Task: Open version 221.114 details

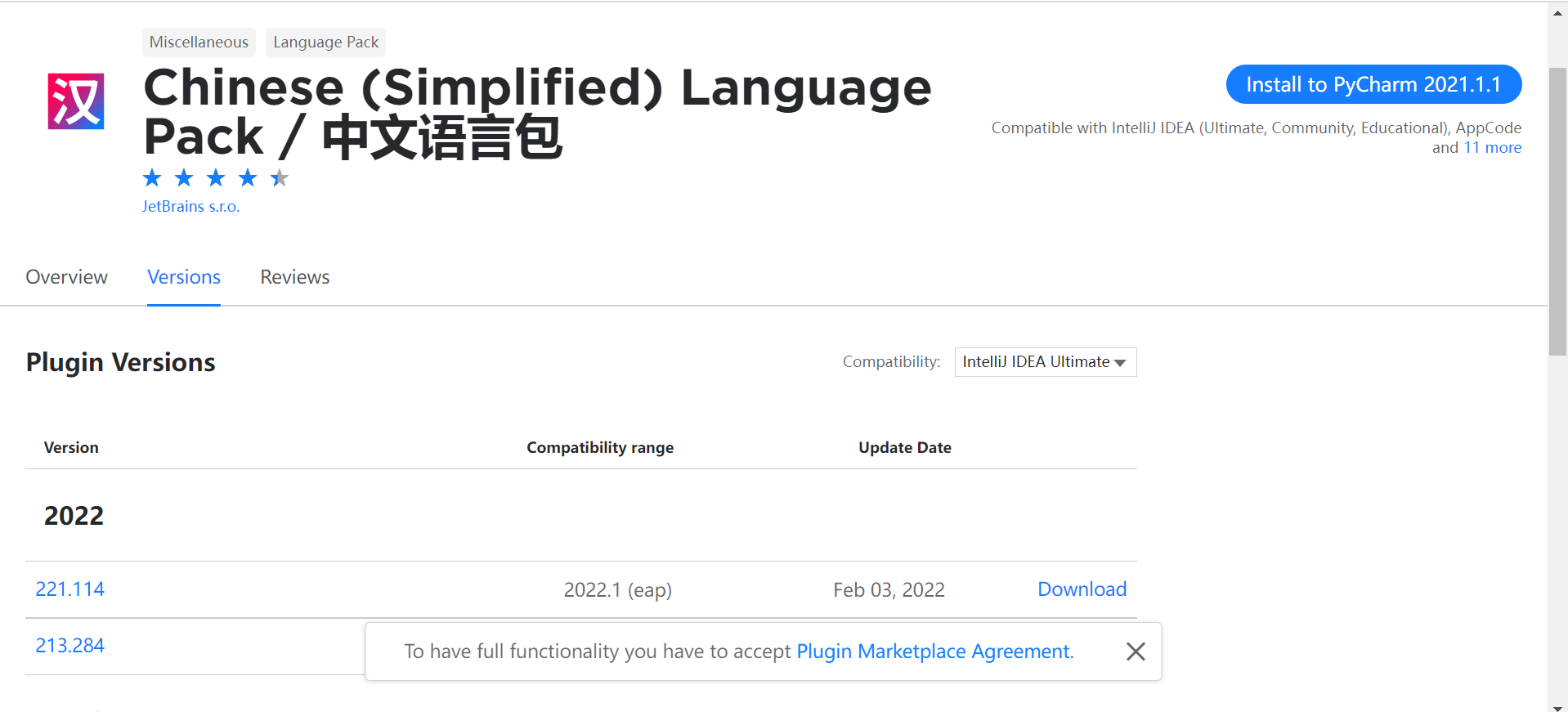Action: [70, 589]
